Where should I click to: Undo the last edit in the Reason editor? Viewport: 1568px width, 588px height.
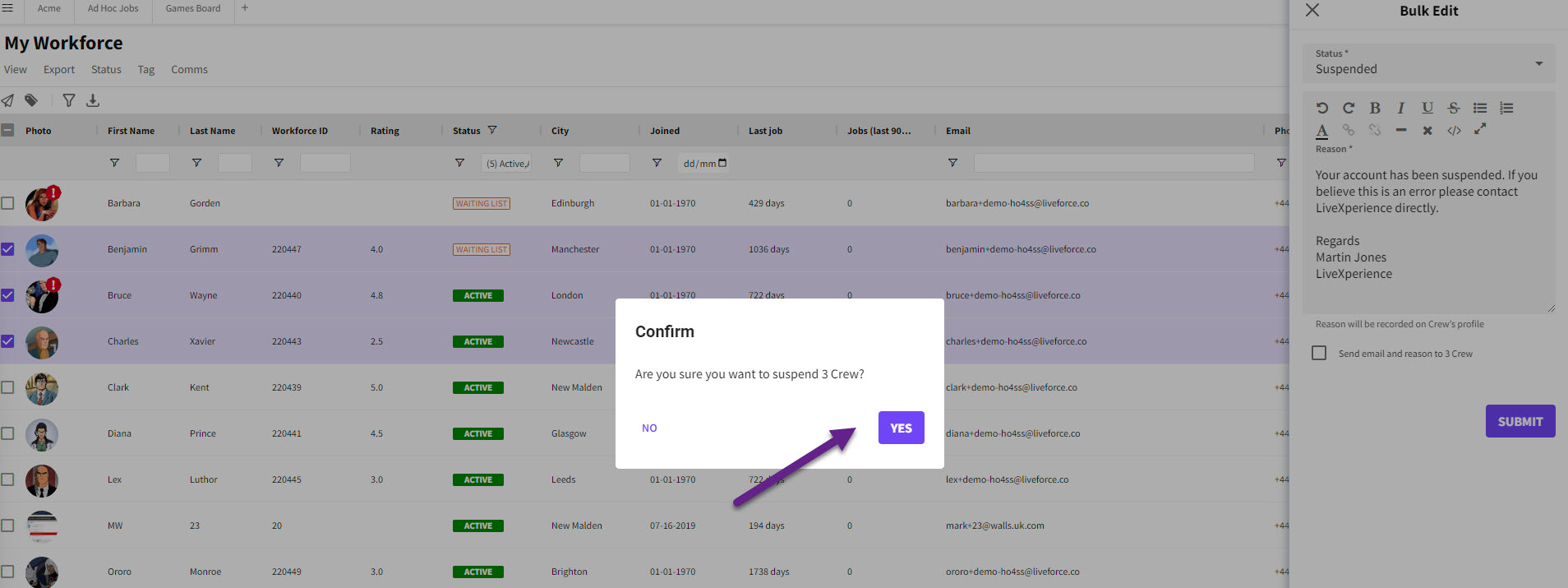(x=1322, y=108)
